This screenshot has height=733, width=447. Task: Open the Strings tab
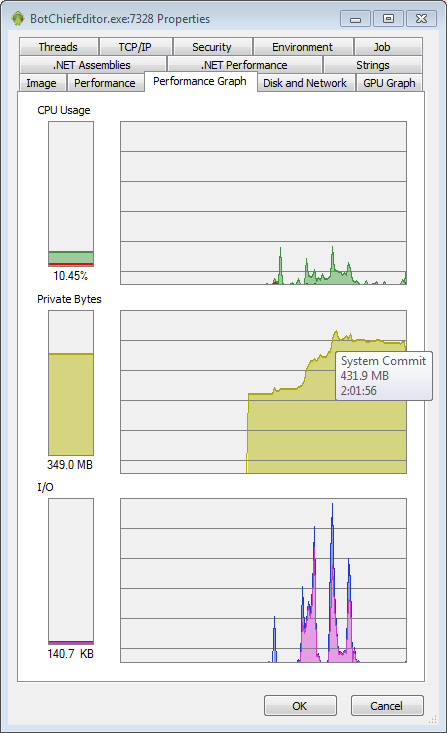coord(373,65)
